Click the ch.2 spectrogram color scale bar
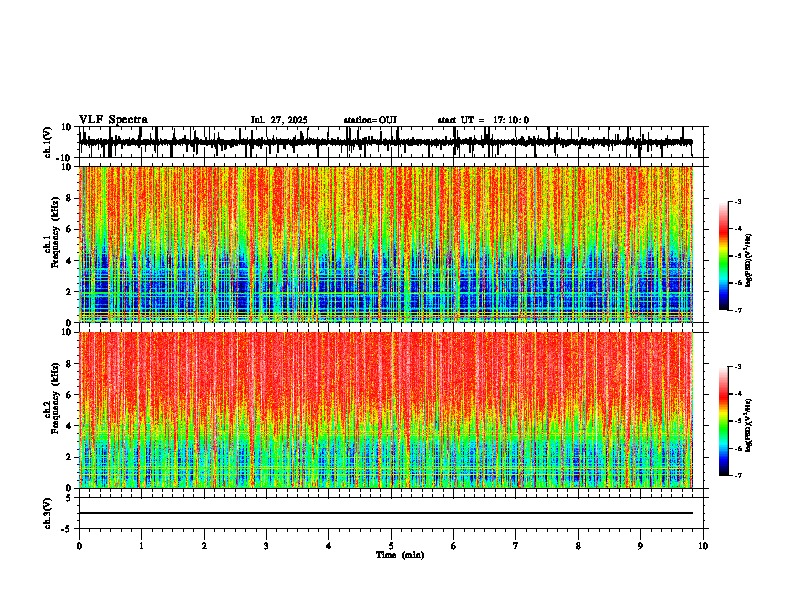Image resolution: width=792 pixels, height=612 pixels. coord(723,421)
